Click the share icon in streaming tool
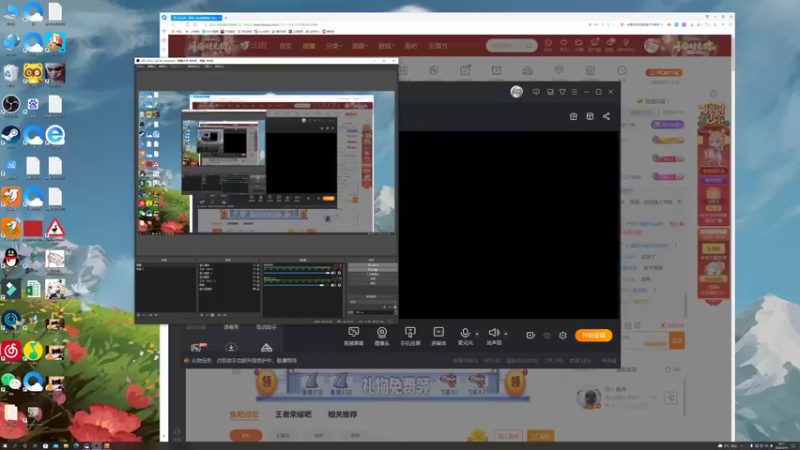The image size is (800, 450). point(606,116)
